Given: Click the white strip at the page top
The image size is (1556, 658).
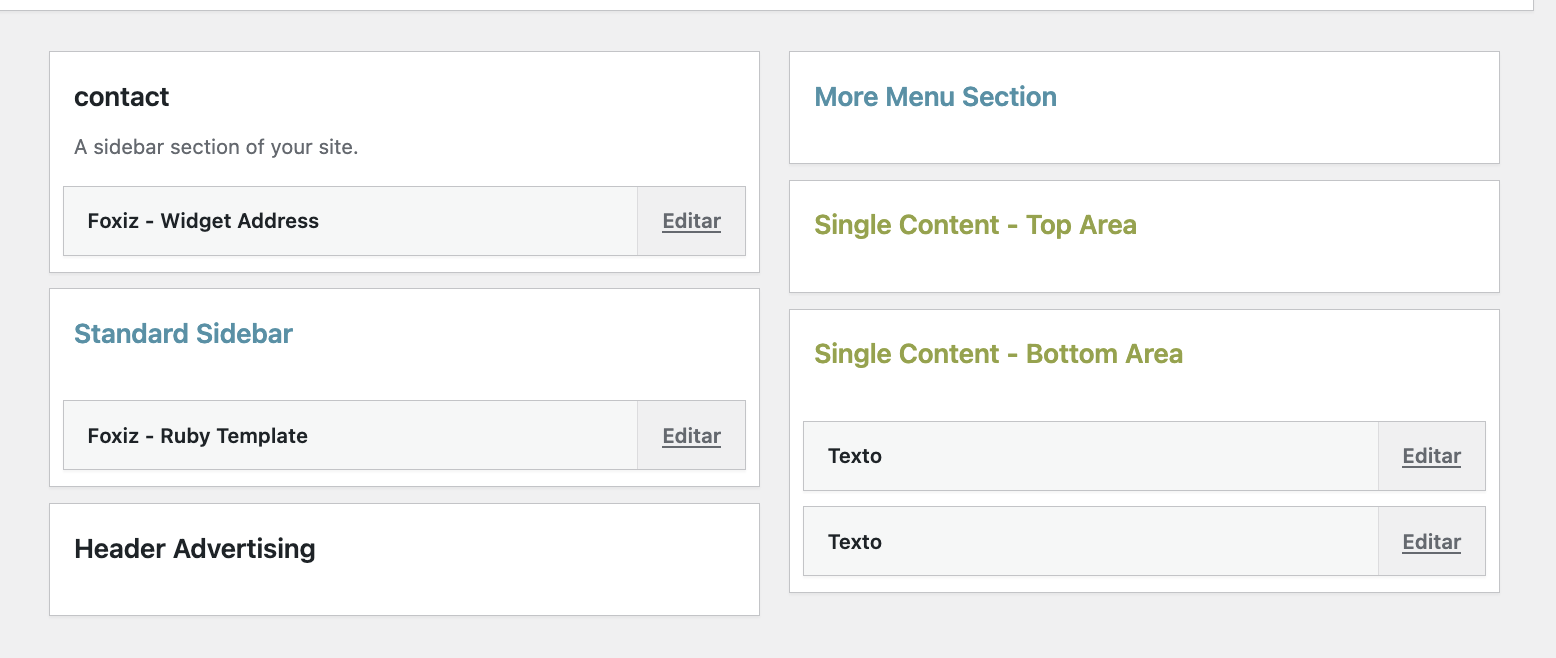Looking at the screenshot, I should click(x=760, y=4).
